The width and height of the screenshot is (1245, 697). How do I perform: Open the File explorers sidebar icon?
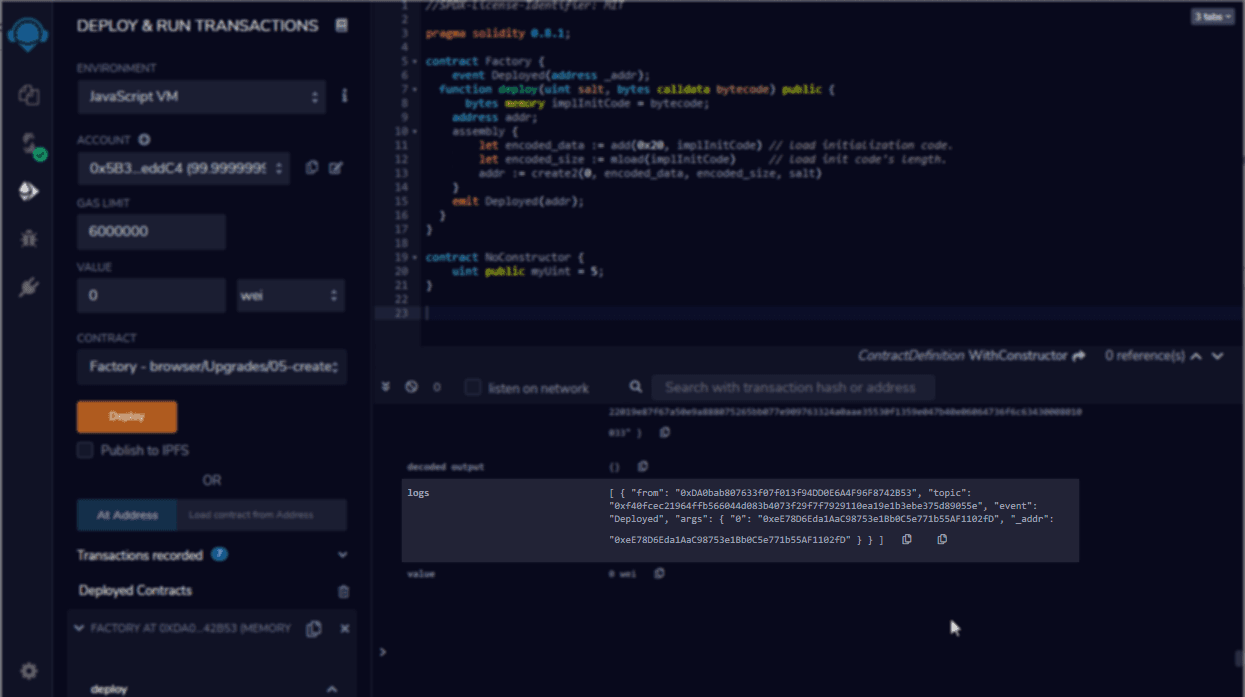[28, 96]
